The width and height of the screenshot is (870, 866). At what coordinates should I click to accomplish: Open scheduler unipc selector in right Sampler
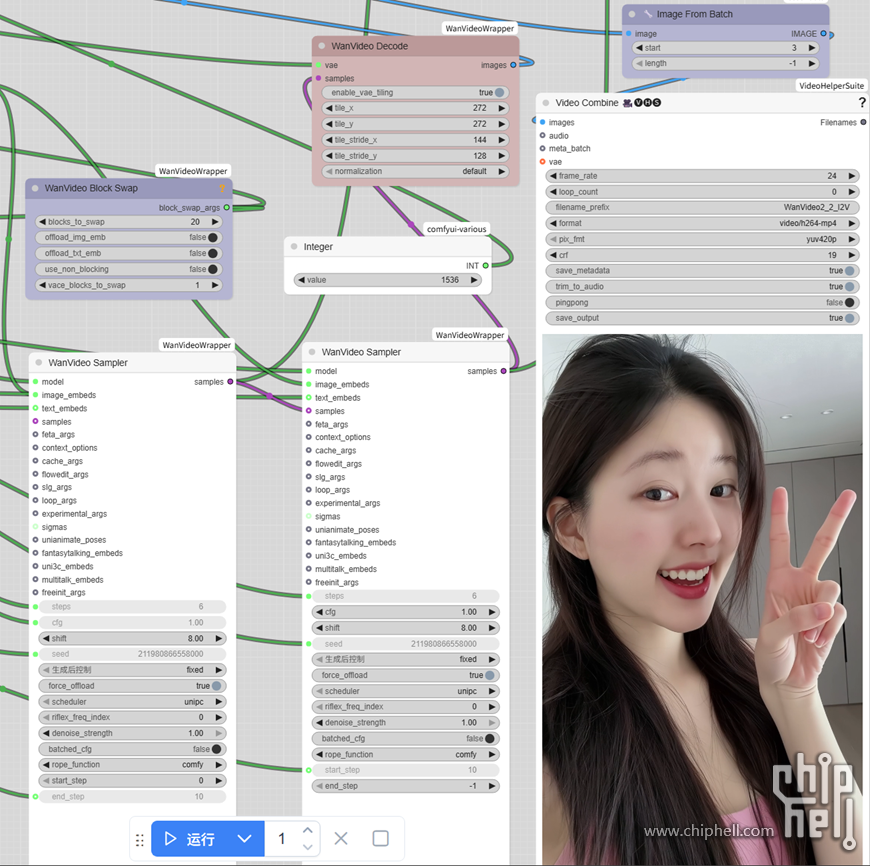[x=406, y=691]
